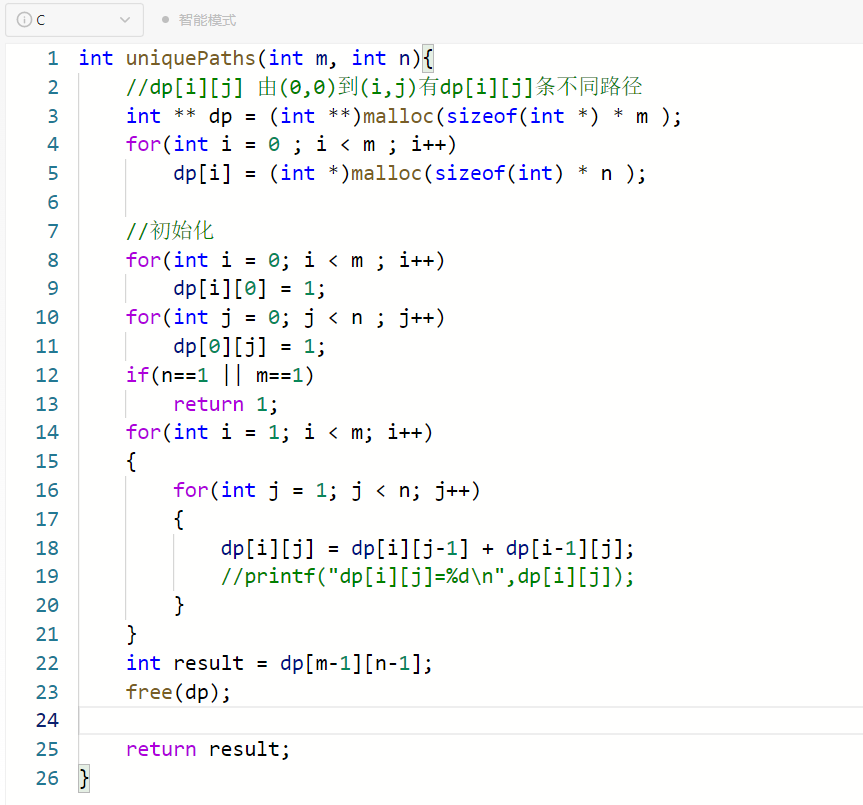This screenshot has width=863, height=805.
Task: Click the if(n==1 || m==1) condition
Action: point(220,375)
